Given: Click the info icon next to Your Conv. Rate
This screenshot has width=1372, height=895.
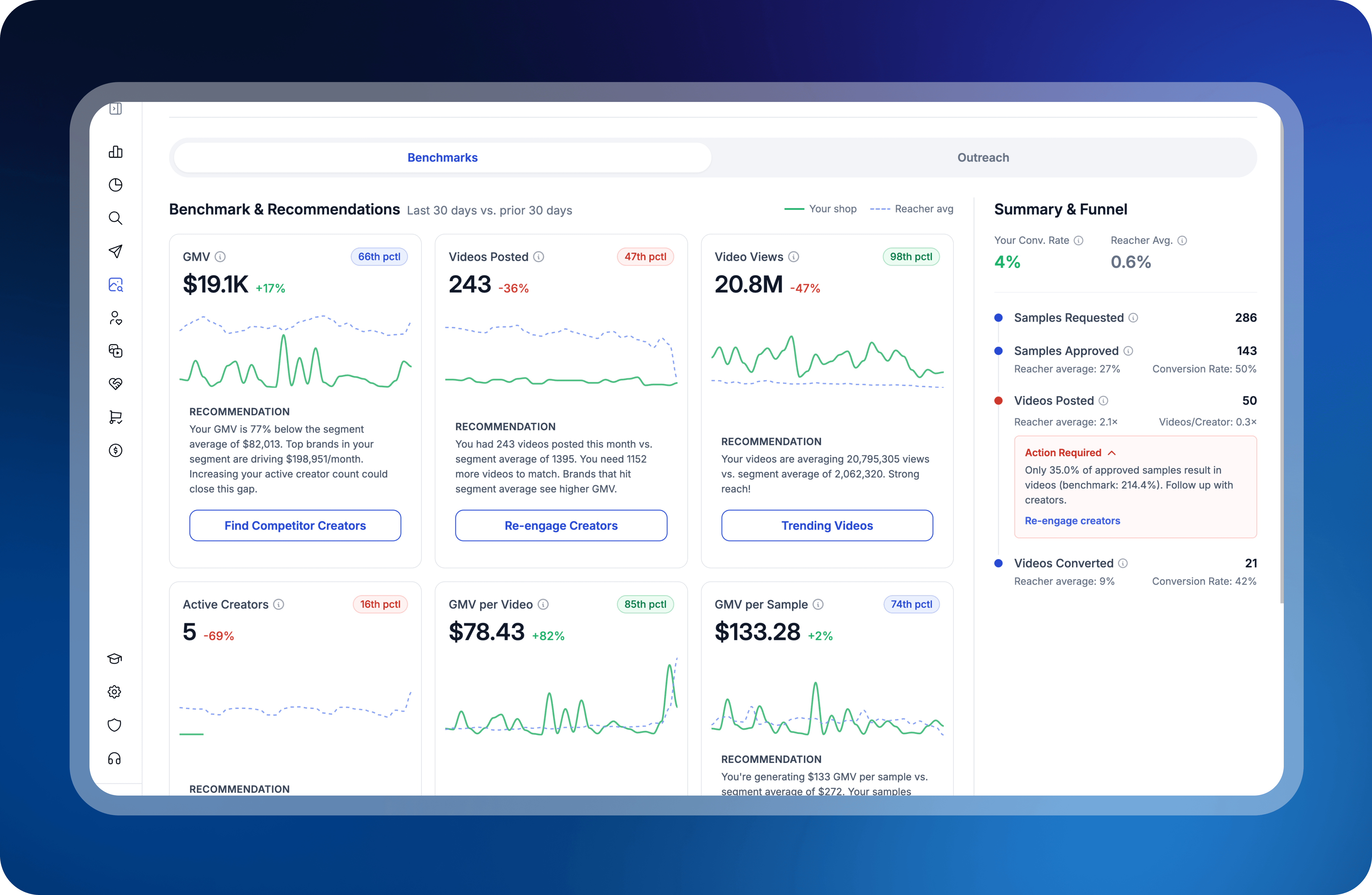Looking at the screenshot, I should tap(1078, 240).
